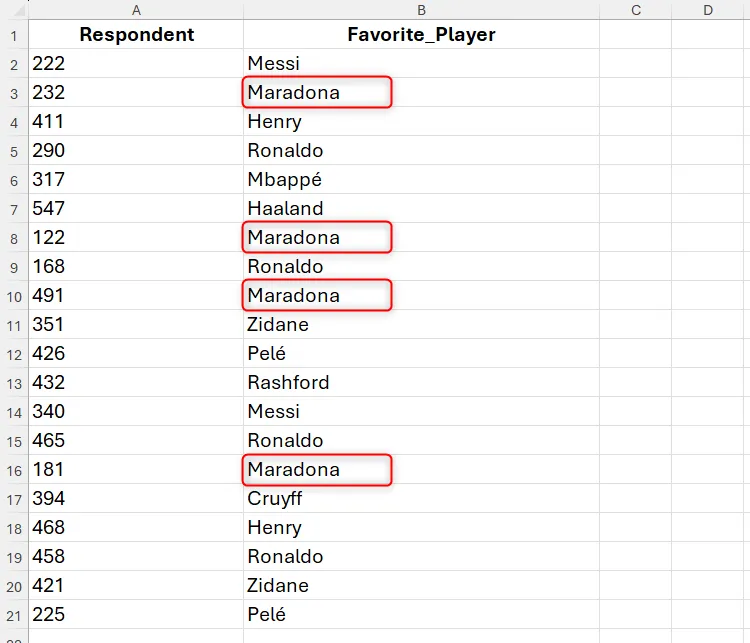Select the column A header
The image size is (750, 643).
coord(136,10)
